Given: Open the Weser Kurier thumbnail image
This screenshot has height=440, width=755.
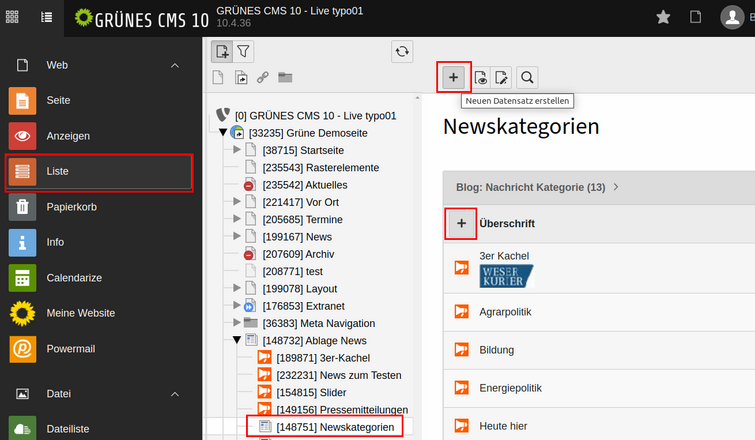Looking at the screenshot, I should [506, 276].
